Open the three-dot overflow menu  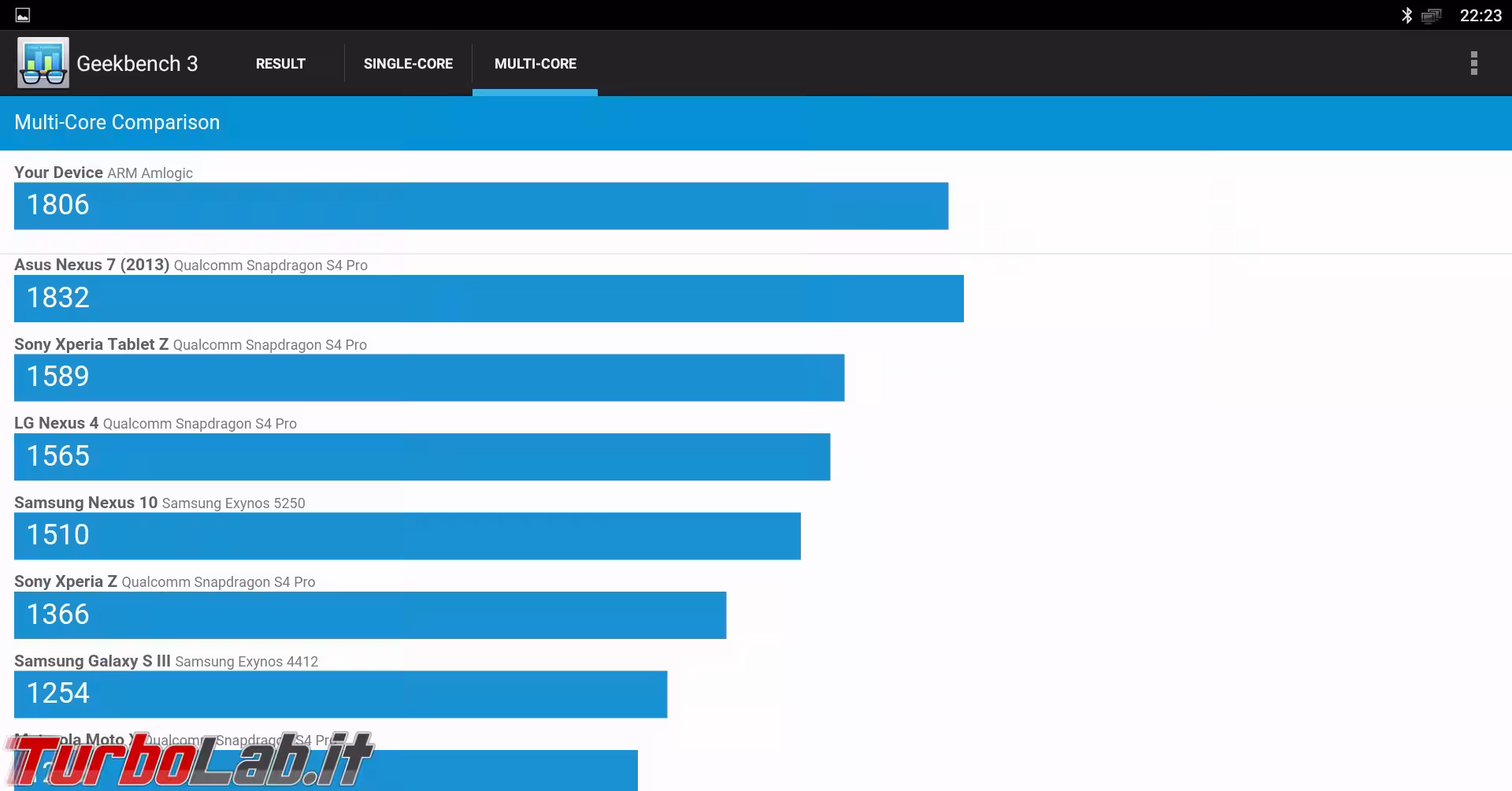(x=1473, y=63)
